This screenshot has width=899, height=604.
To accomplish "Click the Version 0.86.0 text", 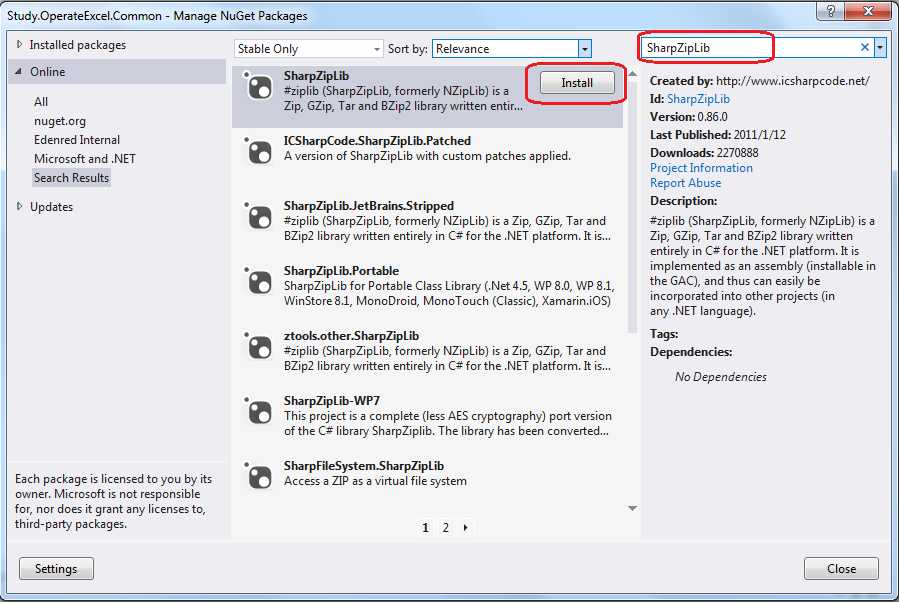I will (x=689, y=116).
